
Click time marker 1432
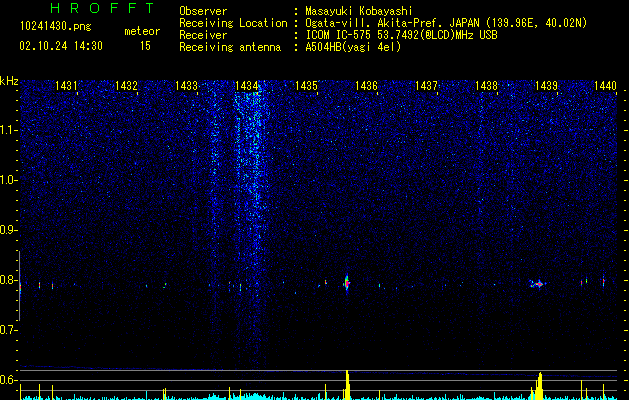click(126, 85)
